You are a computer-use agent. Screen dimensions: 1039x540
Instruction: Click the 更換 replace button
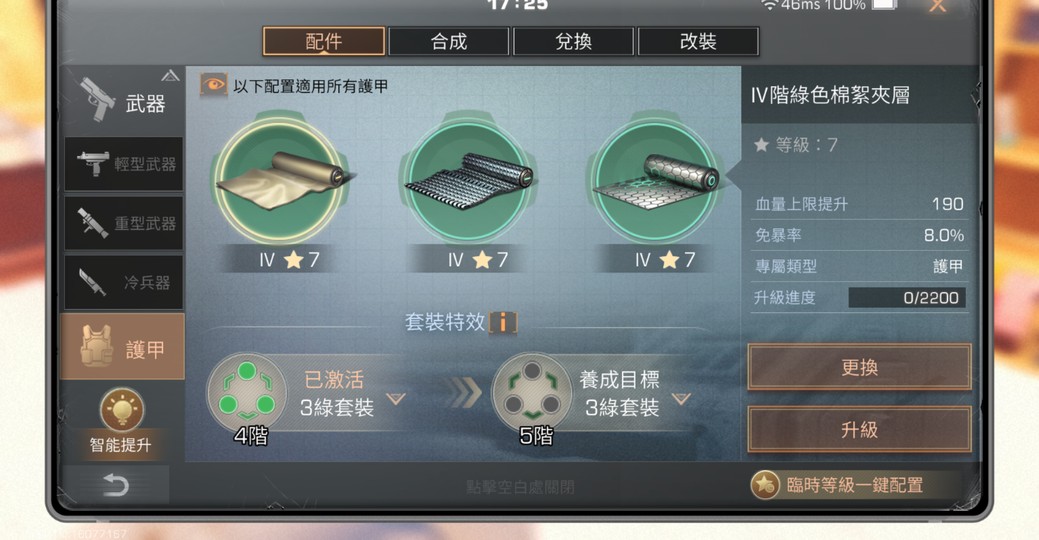[x=859, y=367]
